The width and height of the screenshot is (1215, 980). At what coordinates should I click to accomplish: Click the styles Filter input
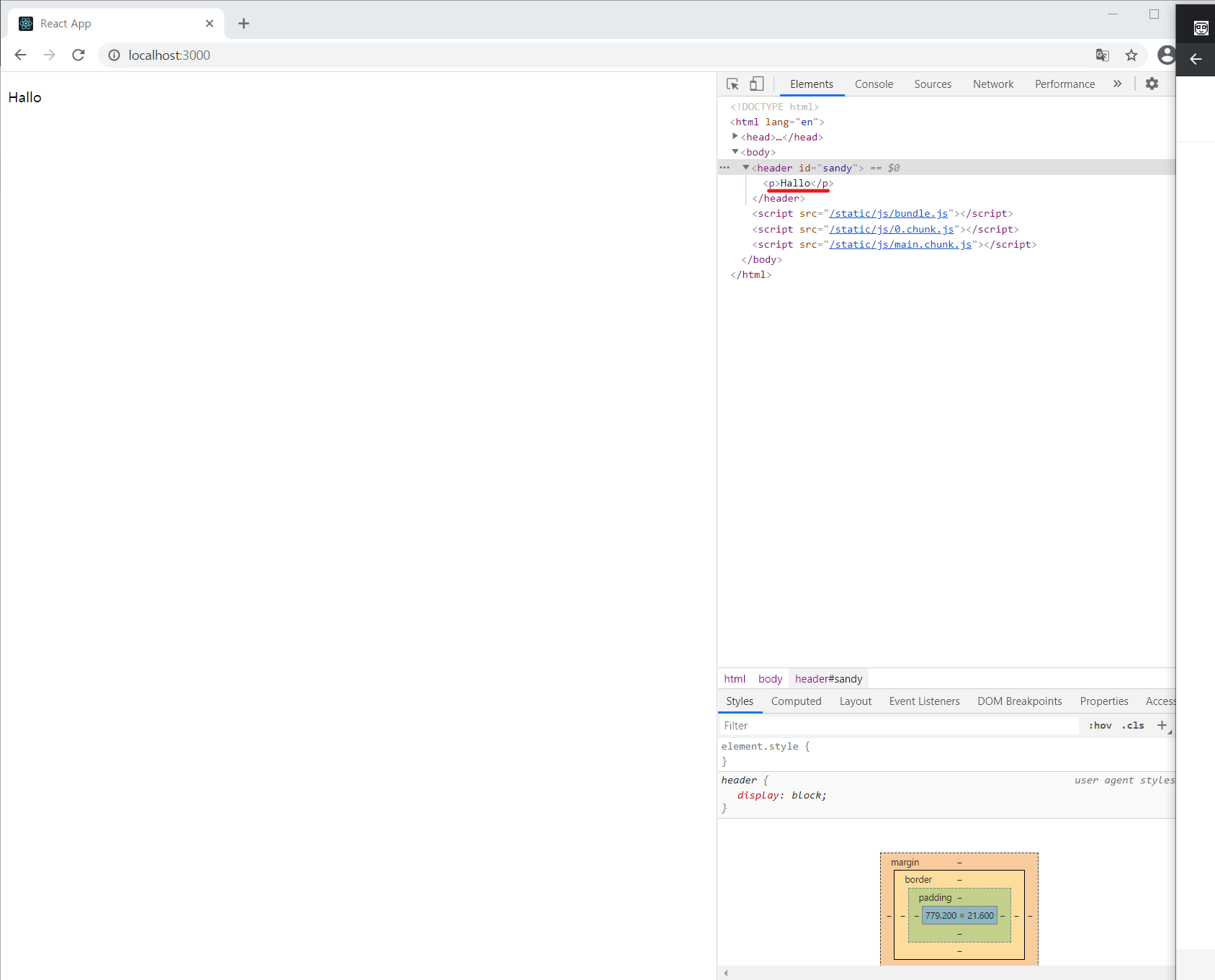(899, 726)
